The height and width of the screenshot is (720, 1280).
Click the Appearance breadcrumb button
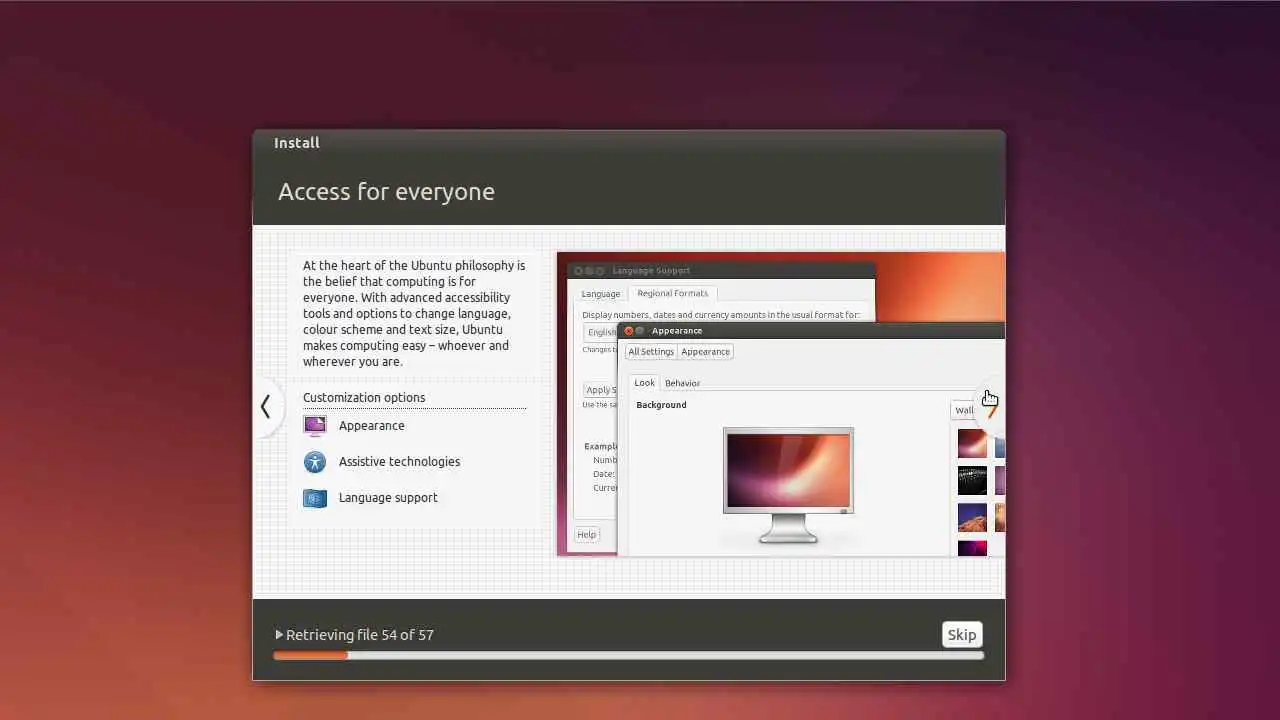pyautogui.click(x=705, y=352)
